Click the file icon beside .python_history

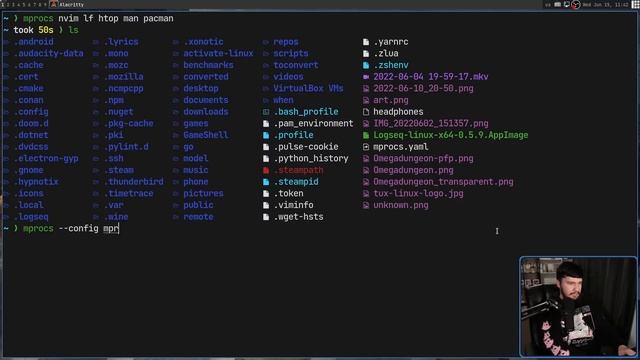click(x=266, y=159)
